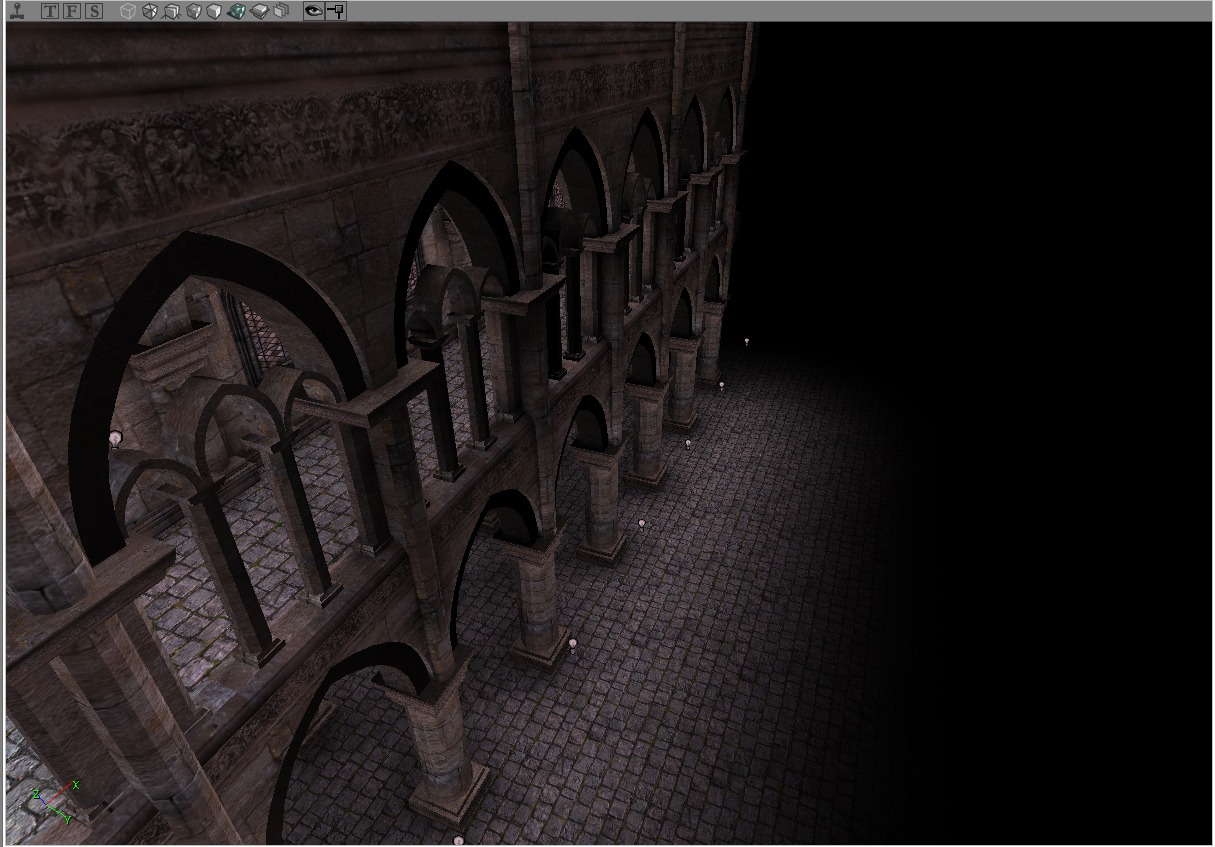Select the cube with diagonal wireframe lines
The width and height of the screenshot is (1215, 847).
(x=149, y=11)
